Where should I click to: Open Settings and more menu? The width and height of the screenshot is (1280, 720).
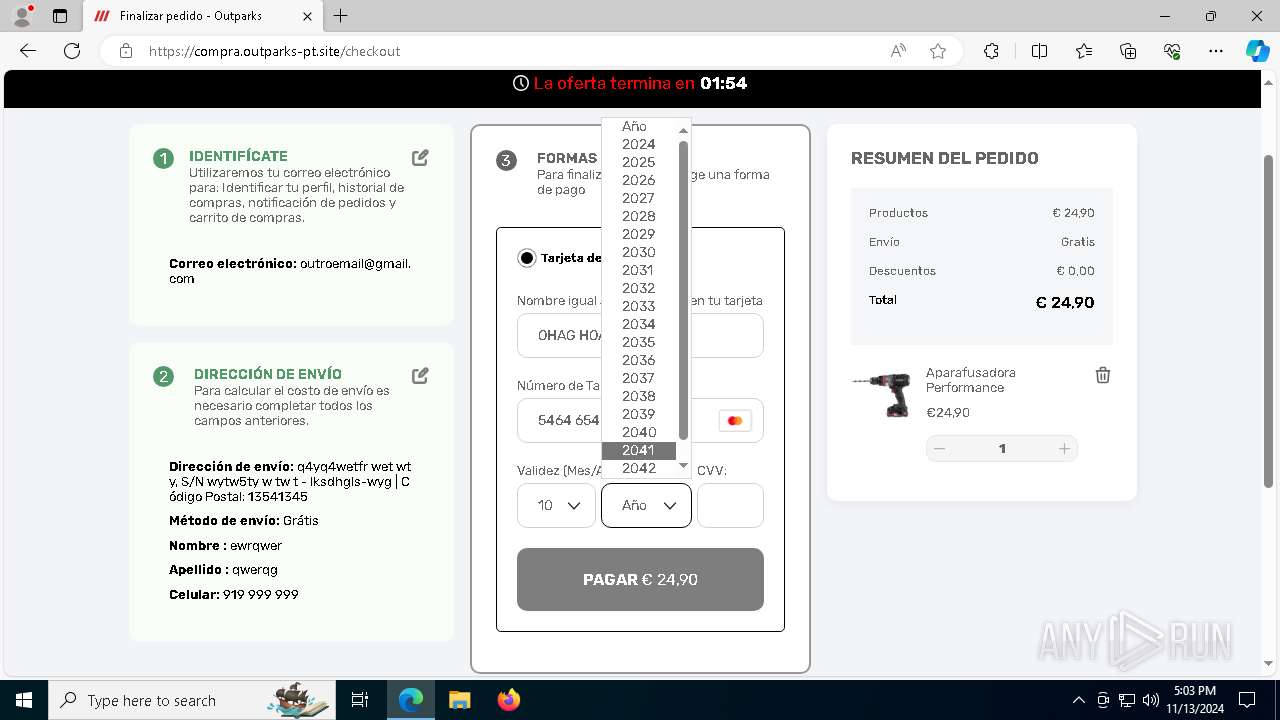1216,51
